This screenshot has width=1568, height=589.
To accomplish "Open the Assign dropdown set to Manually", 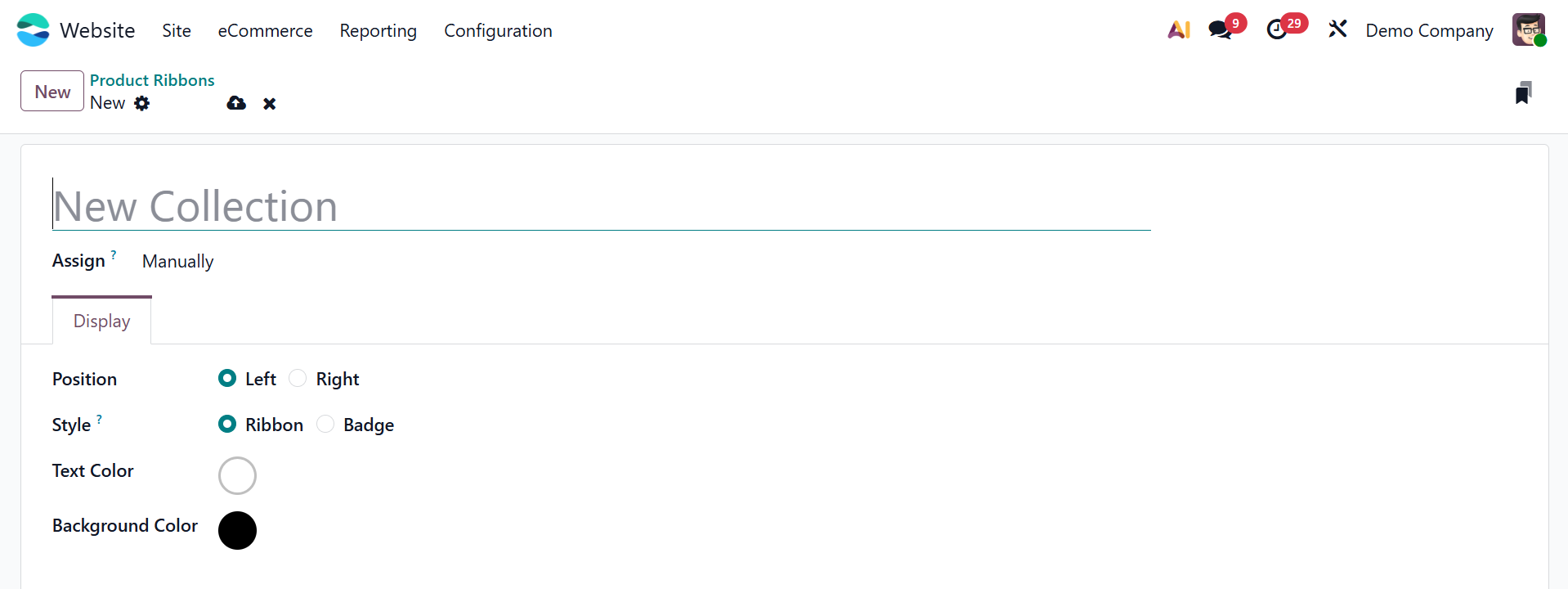I will (x=178, y=262).
